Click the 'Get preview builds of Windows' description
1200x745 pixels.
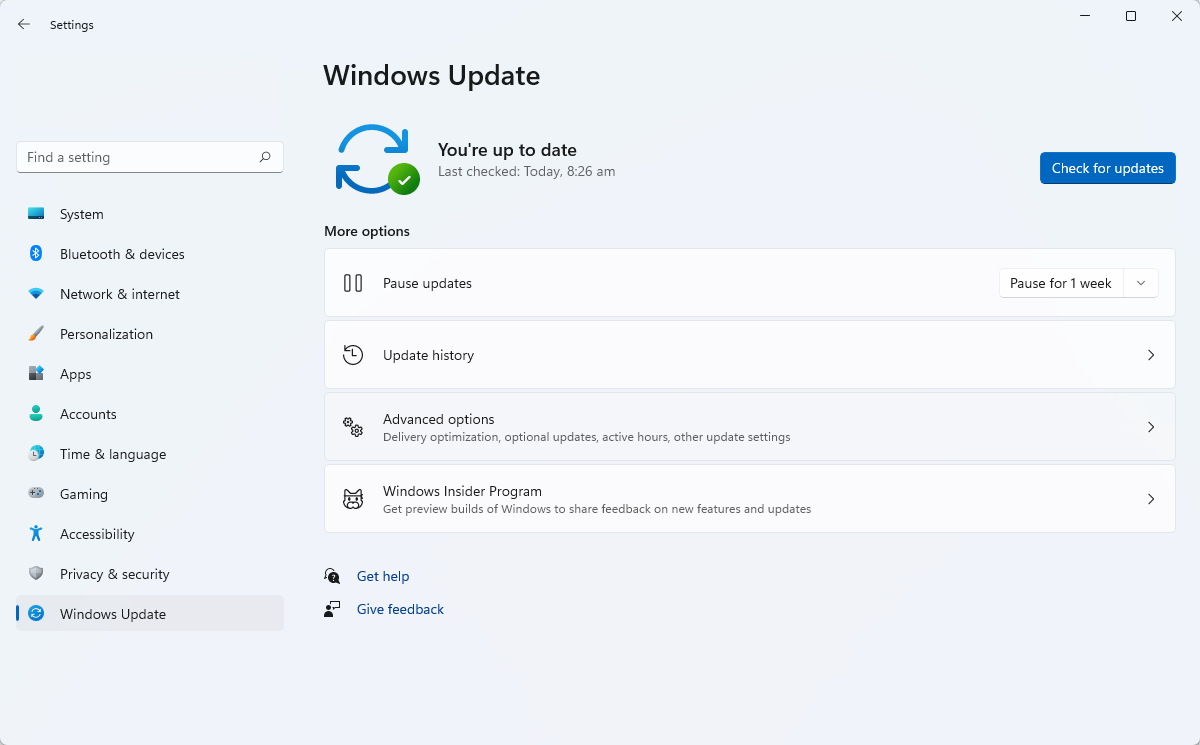click(597, 509)
